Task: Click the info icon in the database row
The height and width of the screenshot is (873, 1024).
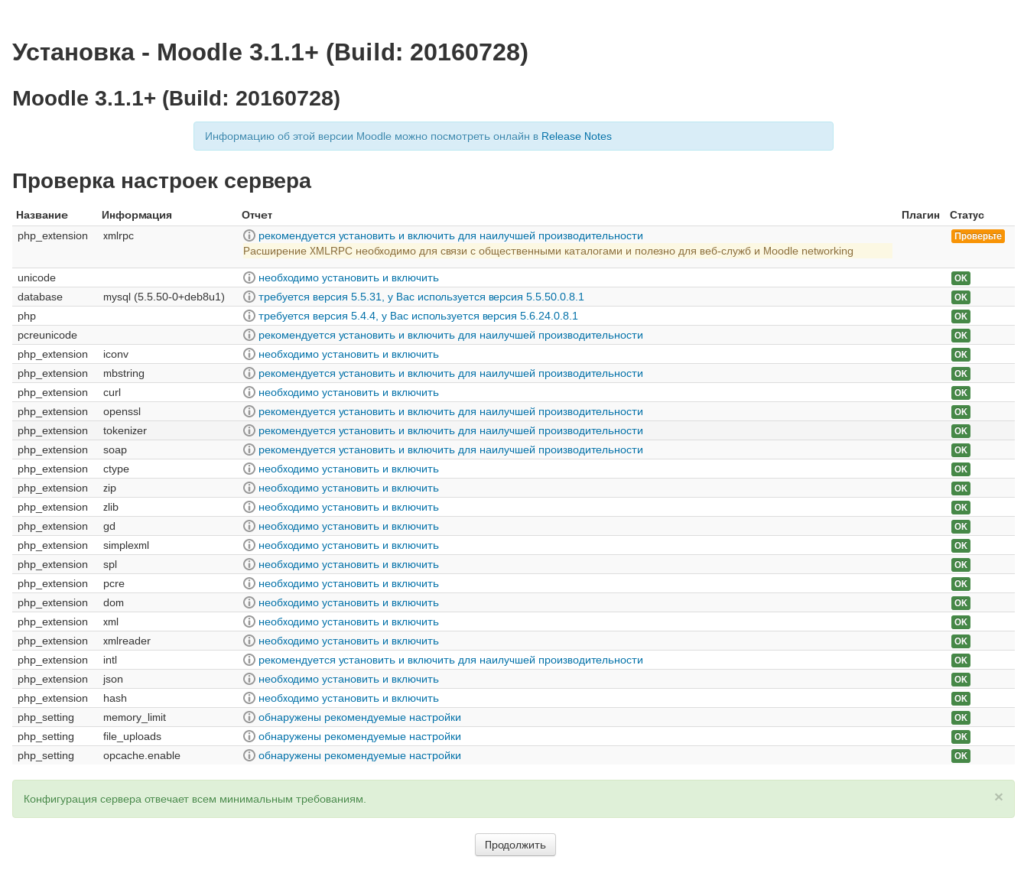Action: [249, 296]
